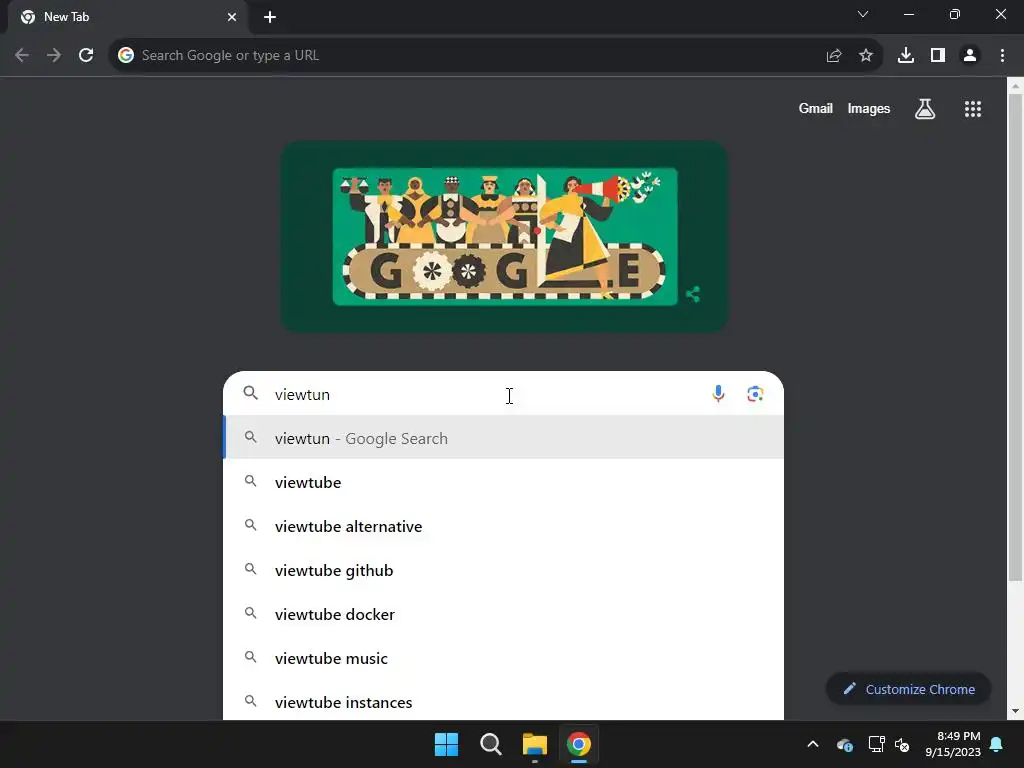Image resolution: width=1024 pixels, height=768 pixels.
Task: Click the scrollbar down arrow
Action: (x=1015, y=711)
